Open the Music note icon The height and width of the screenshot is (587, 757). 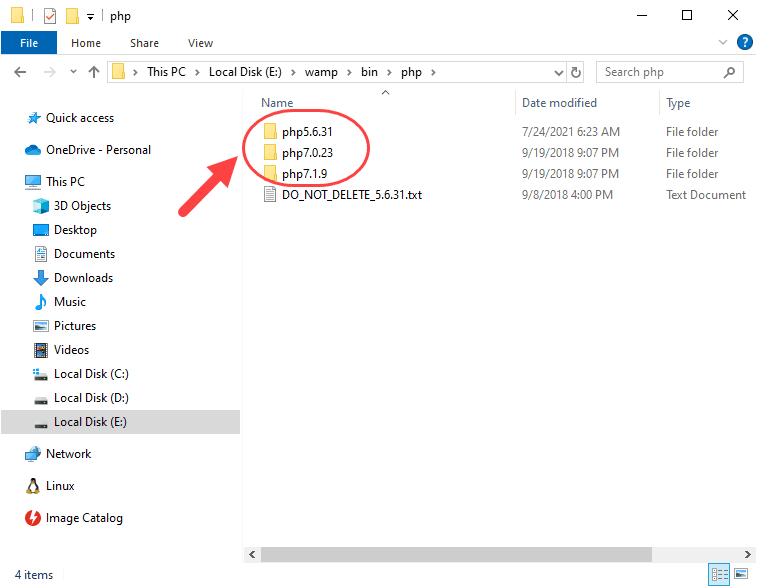[41, 302]
